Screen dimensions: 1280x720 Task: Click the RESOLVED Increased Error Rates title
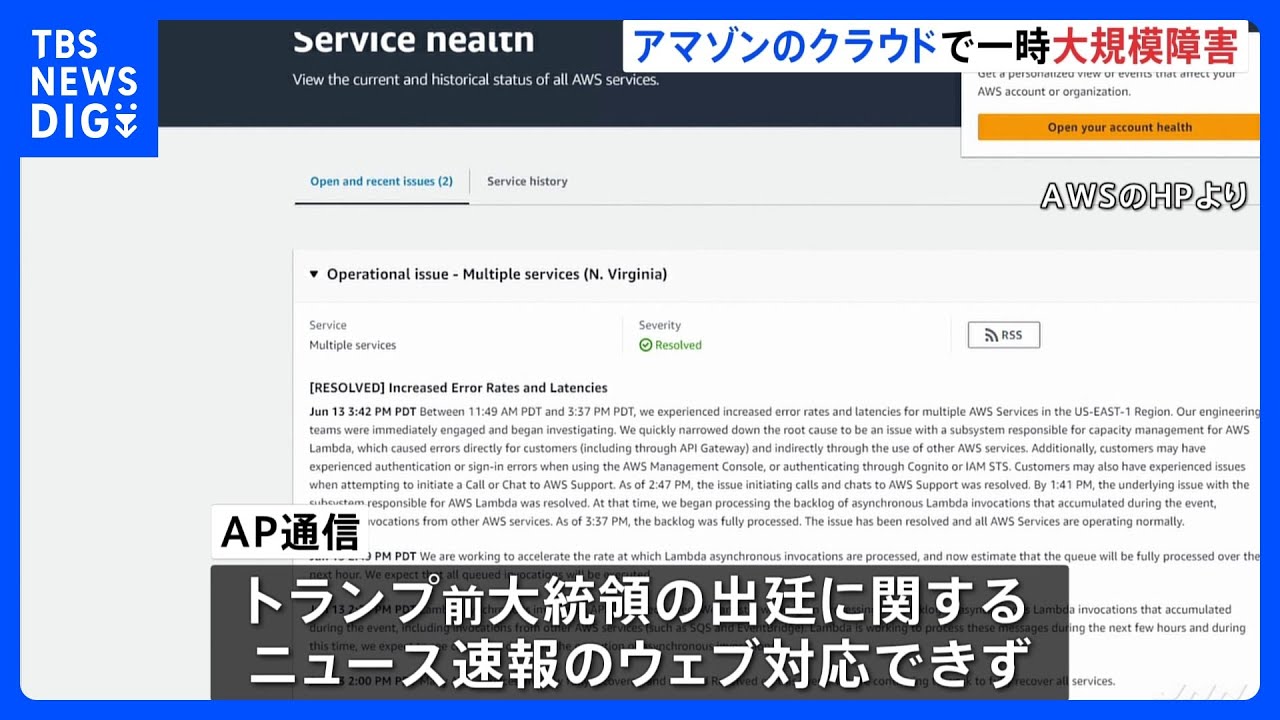[458, 388]
